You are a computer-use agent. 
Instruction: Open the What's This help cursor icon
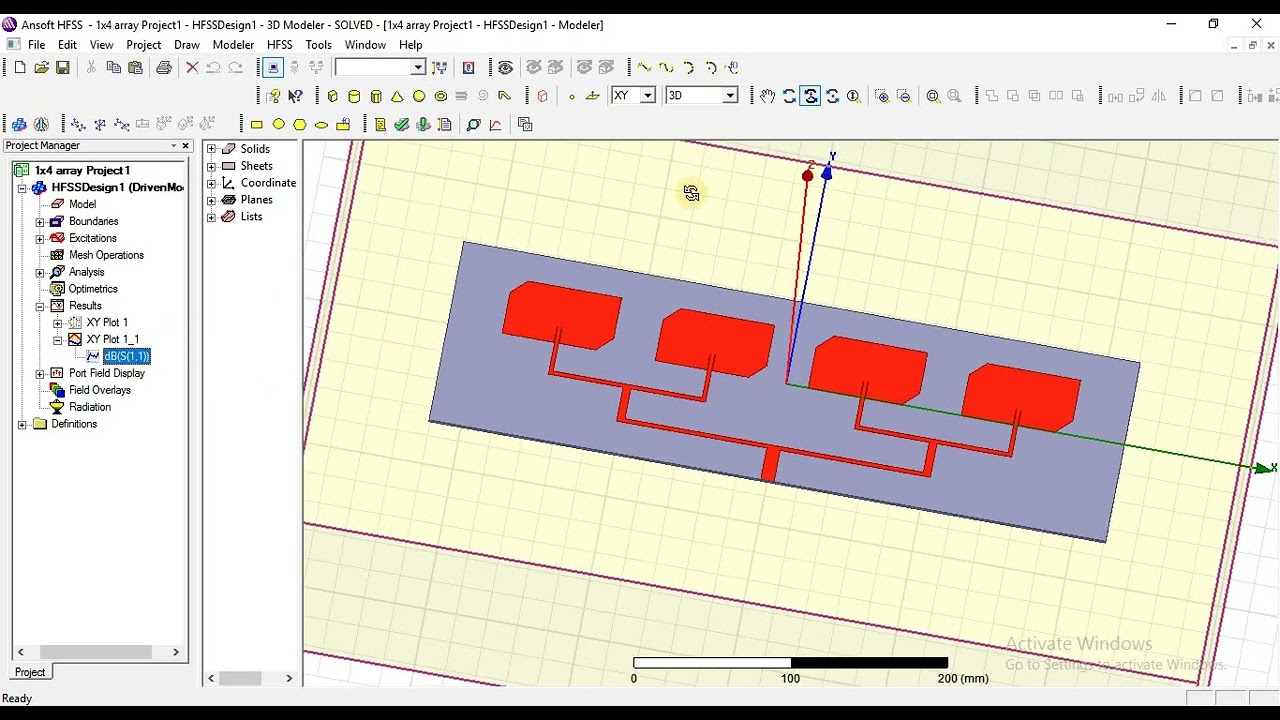coord(295,96)
